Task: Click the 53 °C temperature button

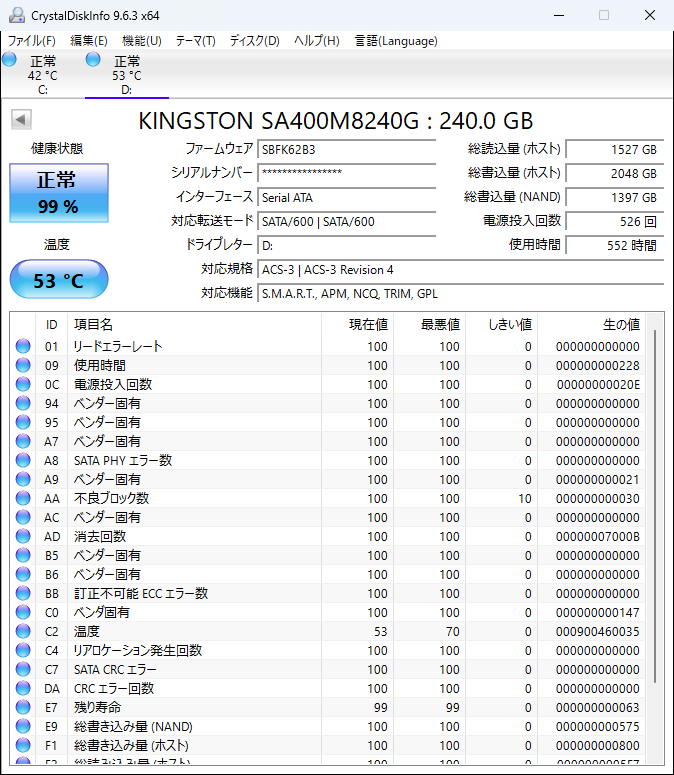Action: click(x=59, y=279)
